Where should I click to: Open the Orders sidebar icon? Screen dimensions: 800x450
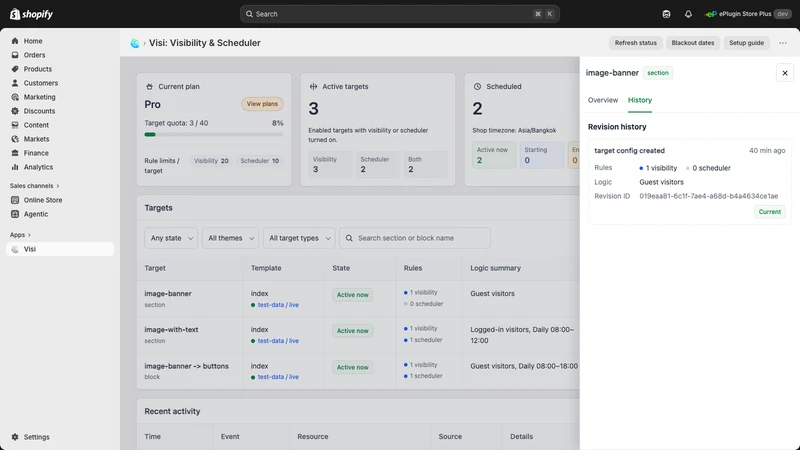pos(15,55)
